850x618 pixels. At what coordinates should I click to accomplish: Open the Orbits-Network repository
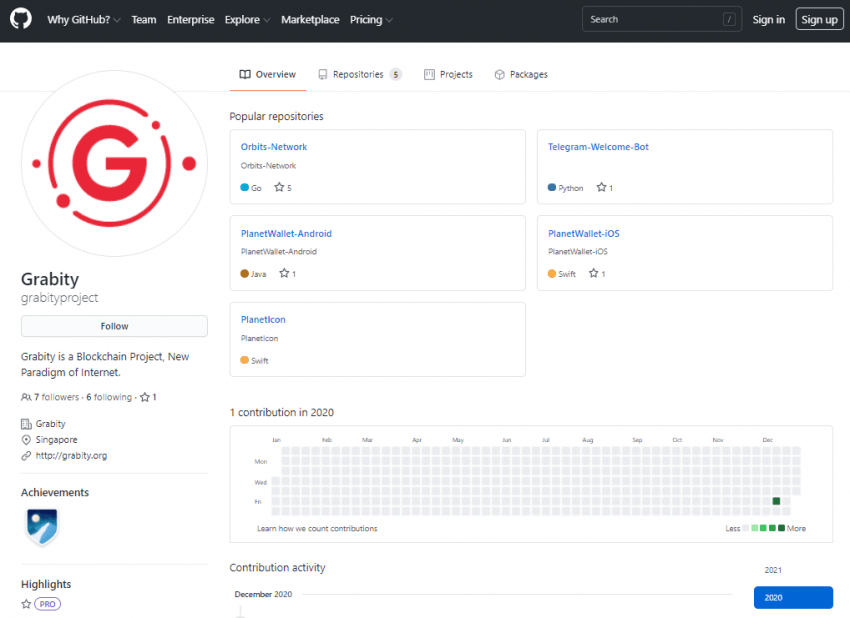pos(274,146)
